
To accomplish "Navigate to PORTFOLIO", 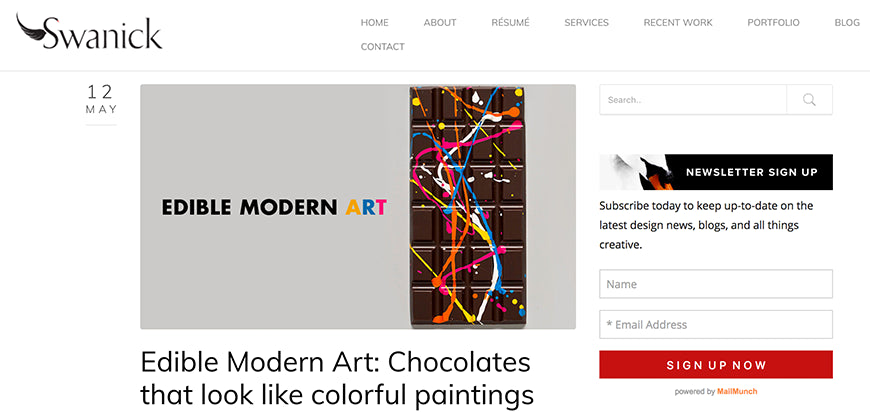I will point(773,23).
